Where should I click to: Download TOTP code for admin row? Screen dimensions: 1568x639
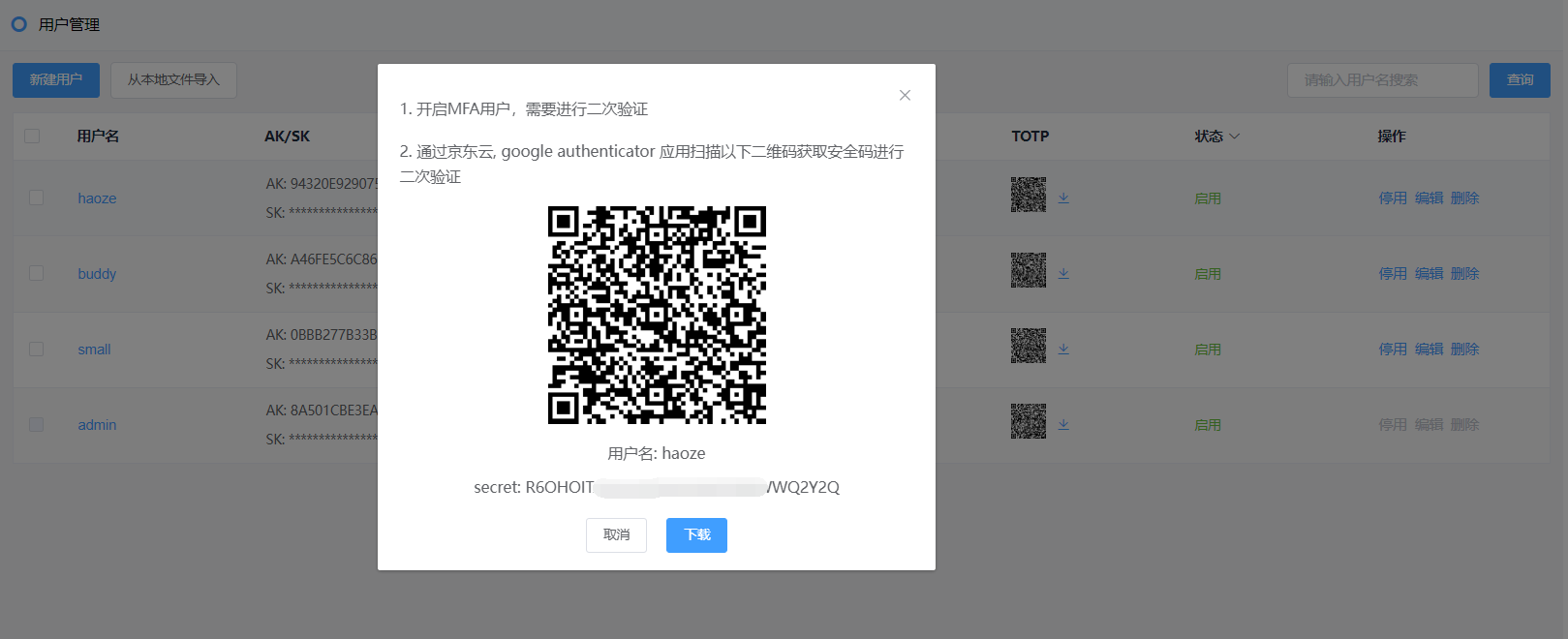1063,424
